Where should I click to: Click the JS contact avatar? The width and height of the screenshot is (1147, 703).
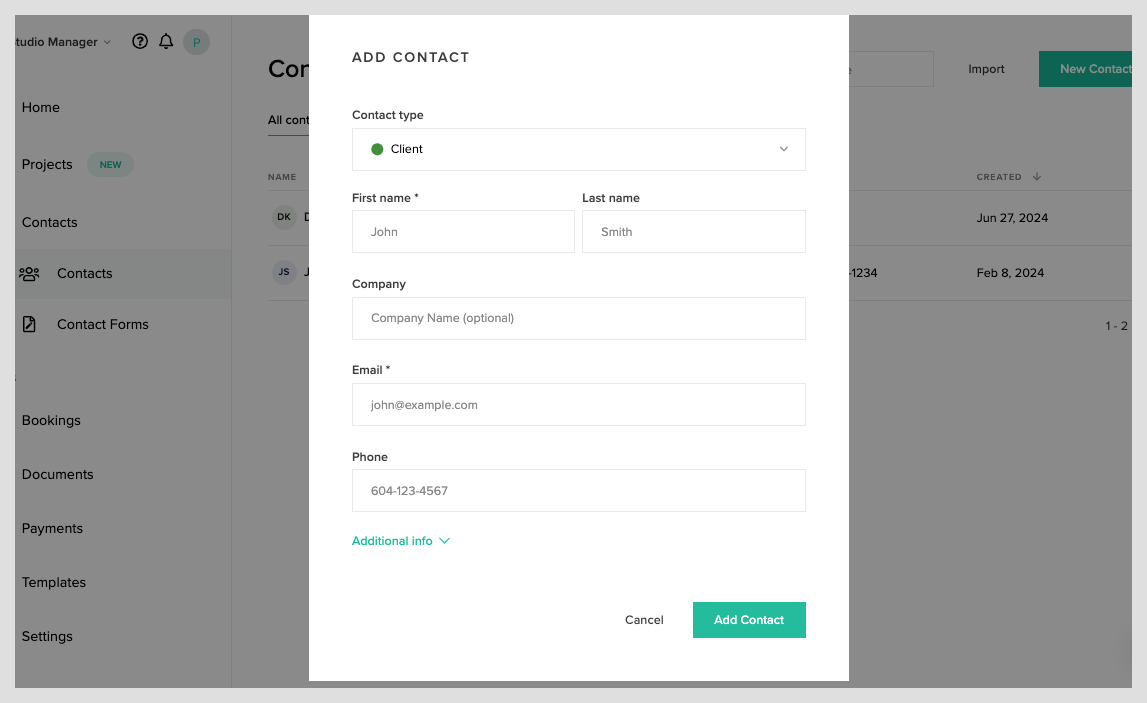click(283, 271)
